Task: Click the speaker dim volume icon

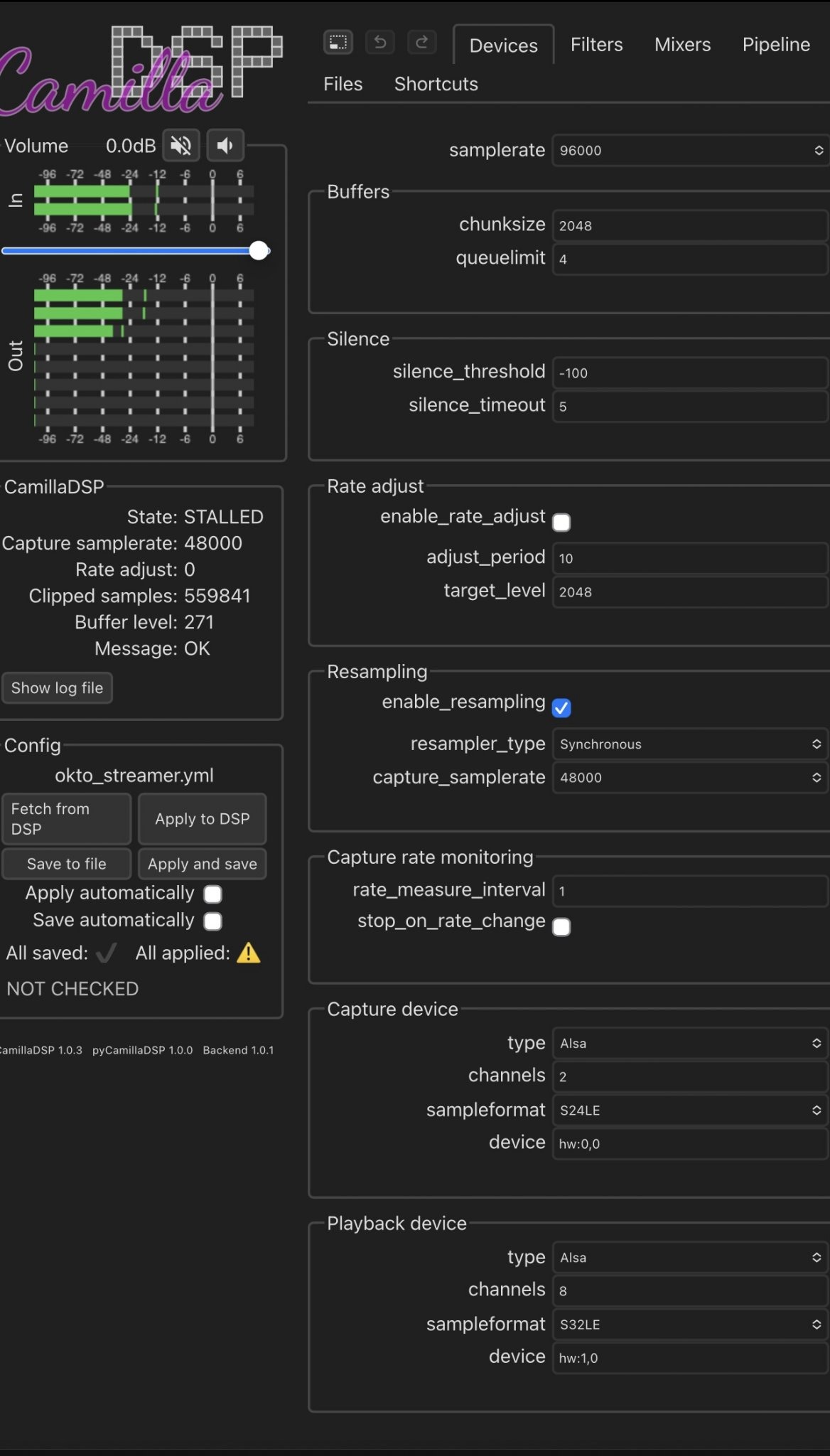Action: point(225,146)
